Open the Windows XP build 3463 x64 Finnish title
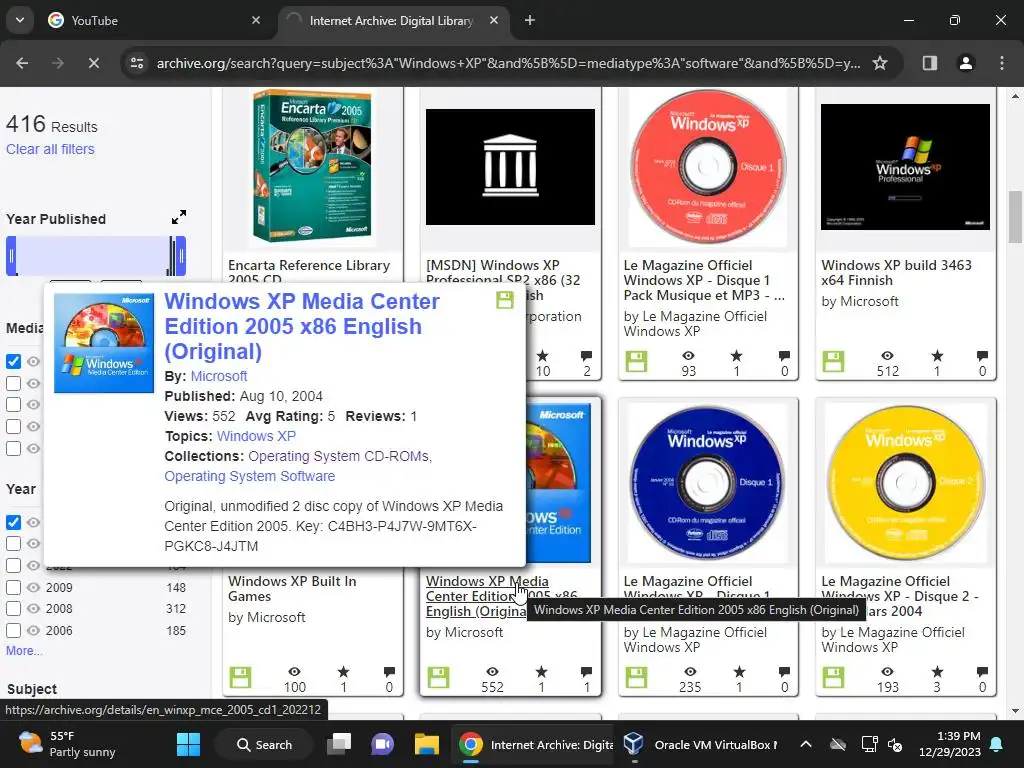This screenshot has height=768, width=1024. point(896,272)
